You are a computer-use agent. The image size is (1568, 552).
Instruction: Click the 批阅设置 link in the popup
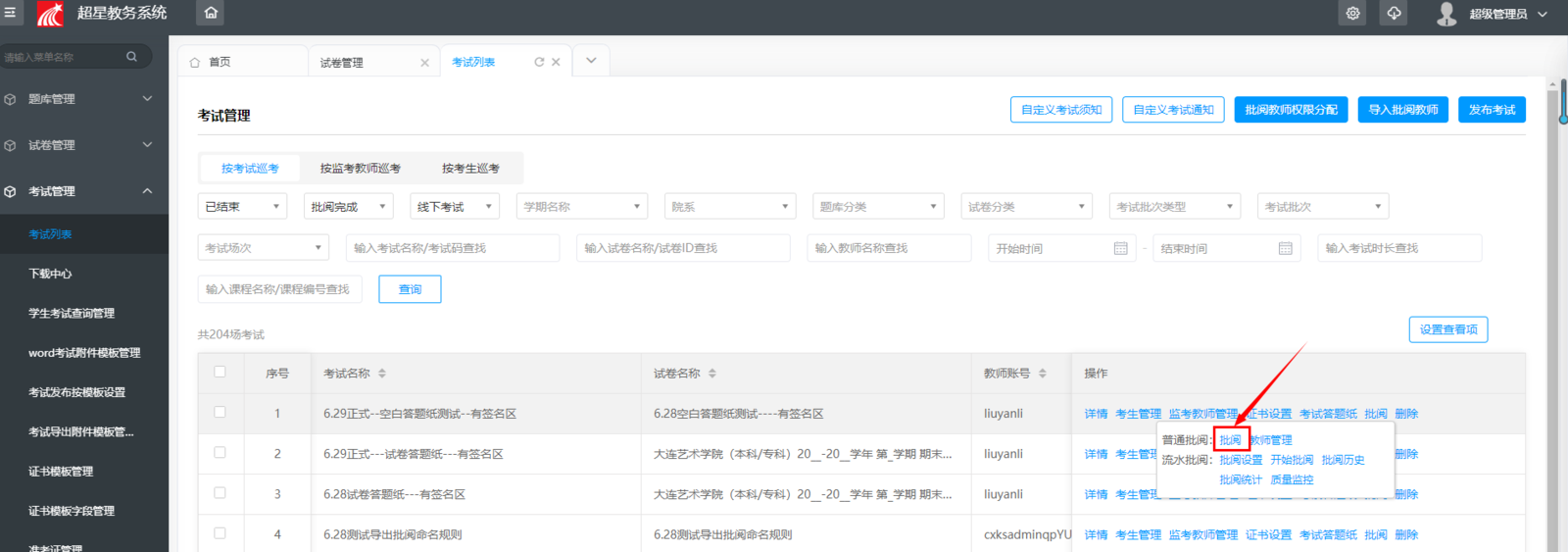(1241, 460)
